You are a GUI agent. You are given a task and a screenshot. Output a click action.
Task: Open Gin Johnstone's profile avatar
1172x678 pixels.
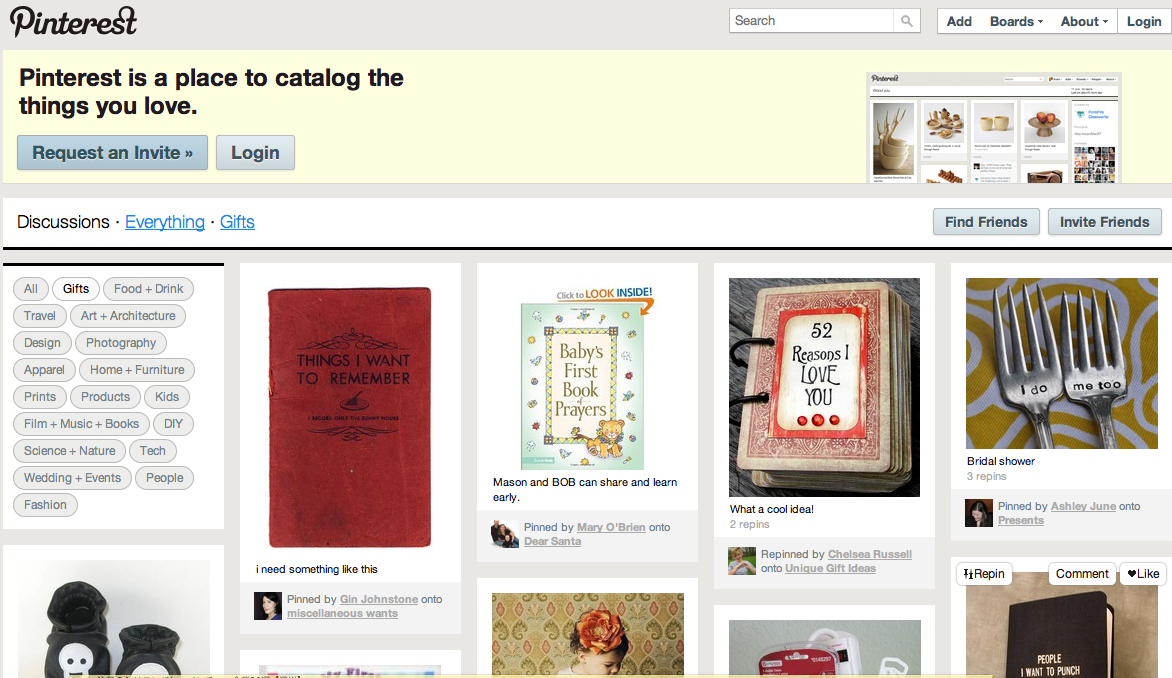click(x=268, y=606)
